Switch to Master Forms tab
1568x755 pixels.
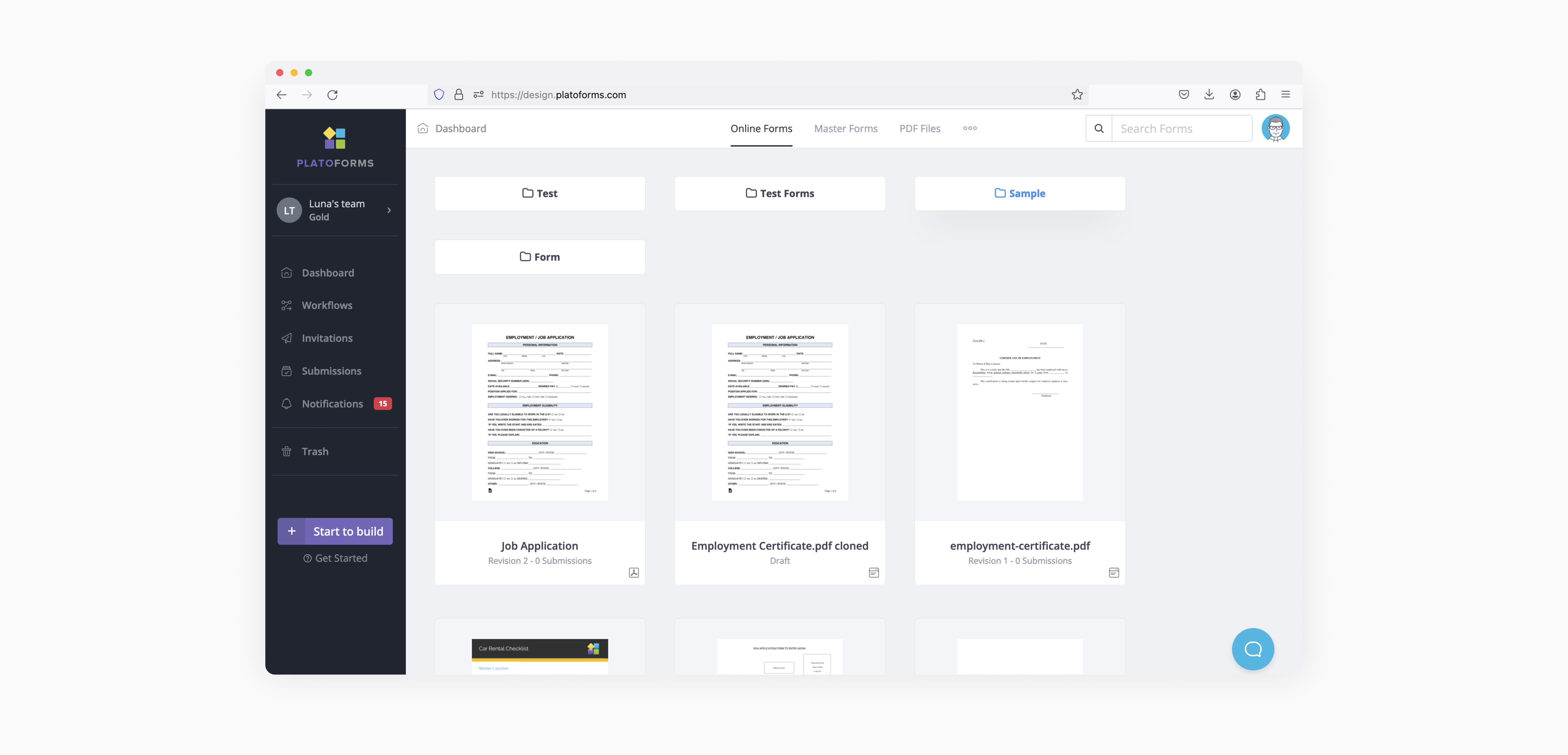point(845,128)
